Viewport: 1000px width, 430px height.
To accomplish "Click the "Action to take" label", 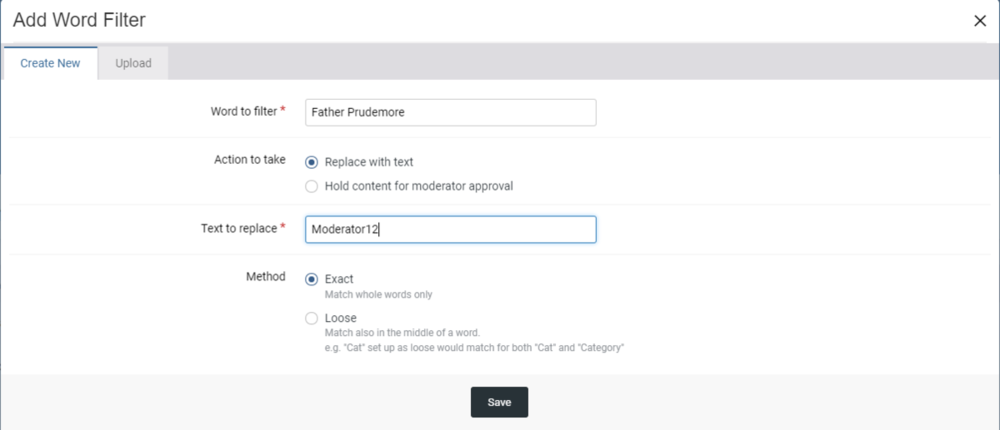I will point(250,160).
